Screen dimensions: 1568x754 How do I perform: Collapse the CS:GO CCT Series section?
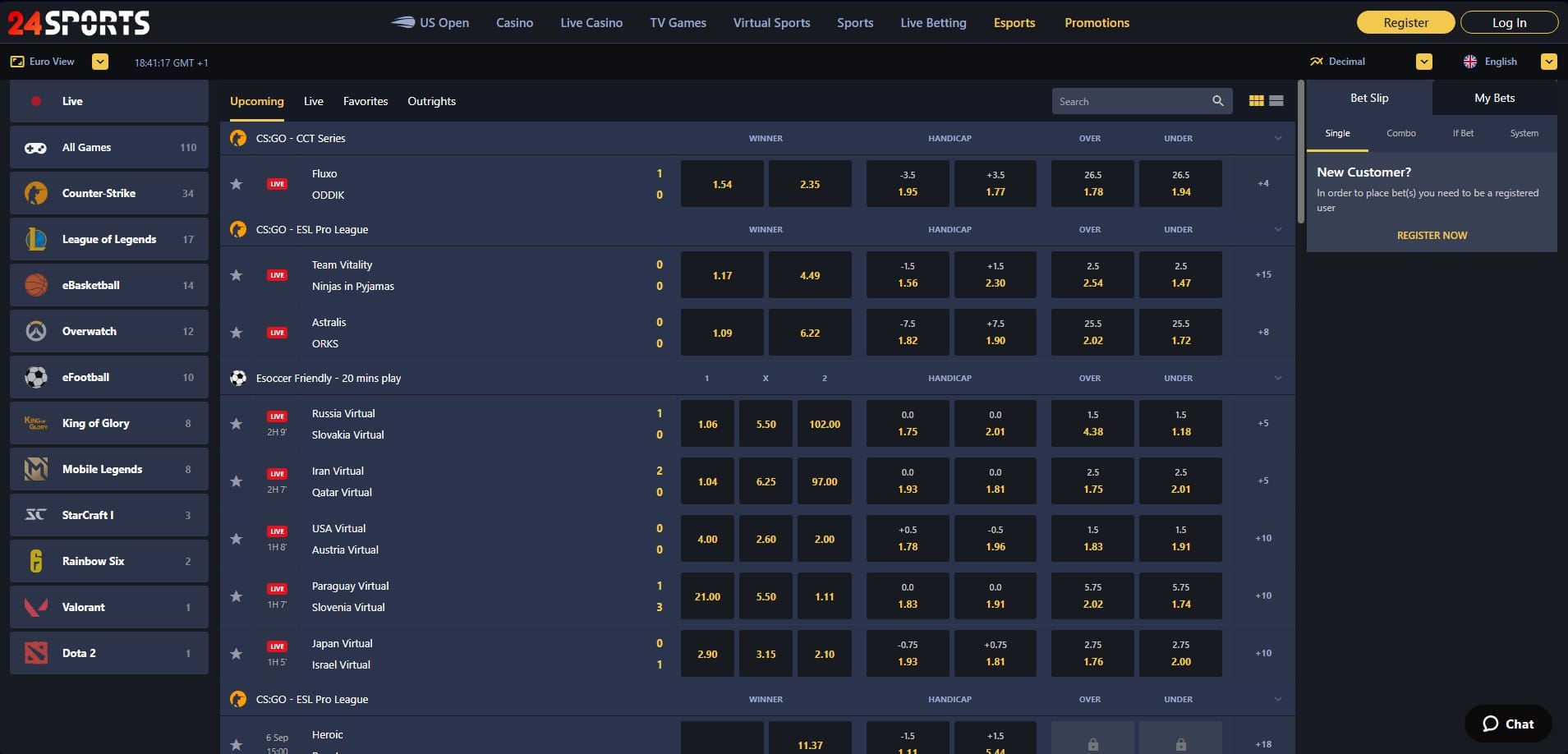click(x=1278, y=138)
